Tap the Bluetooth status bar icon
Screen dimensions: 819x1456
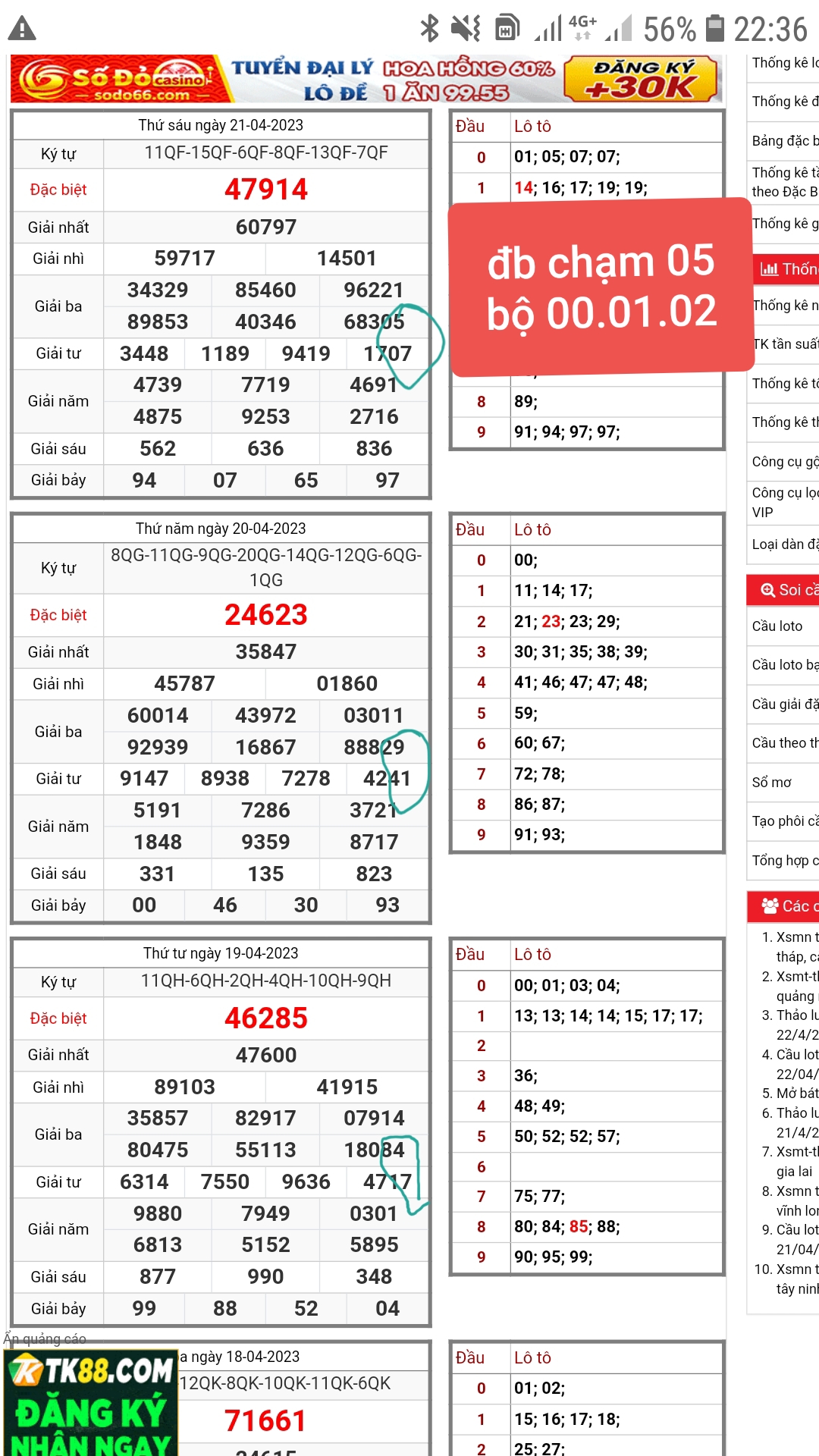pos(430,28)
